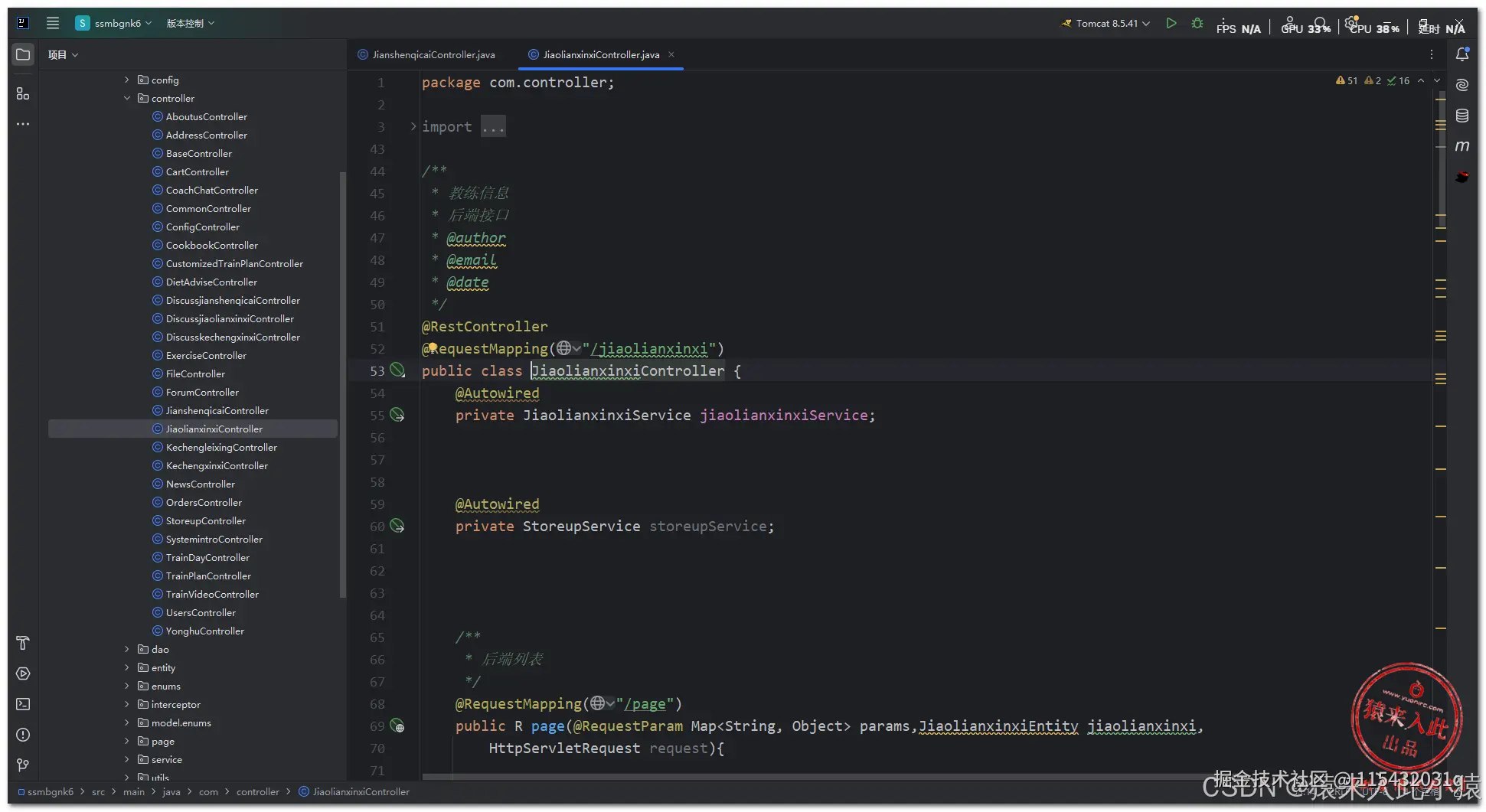Select JianshenqicaiController in project tree
Image resolution: width=1486 pixels, height=812 pixels.
217,410
